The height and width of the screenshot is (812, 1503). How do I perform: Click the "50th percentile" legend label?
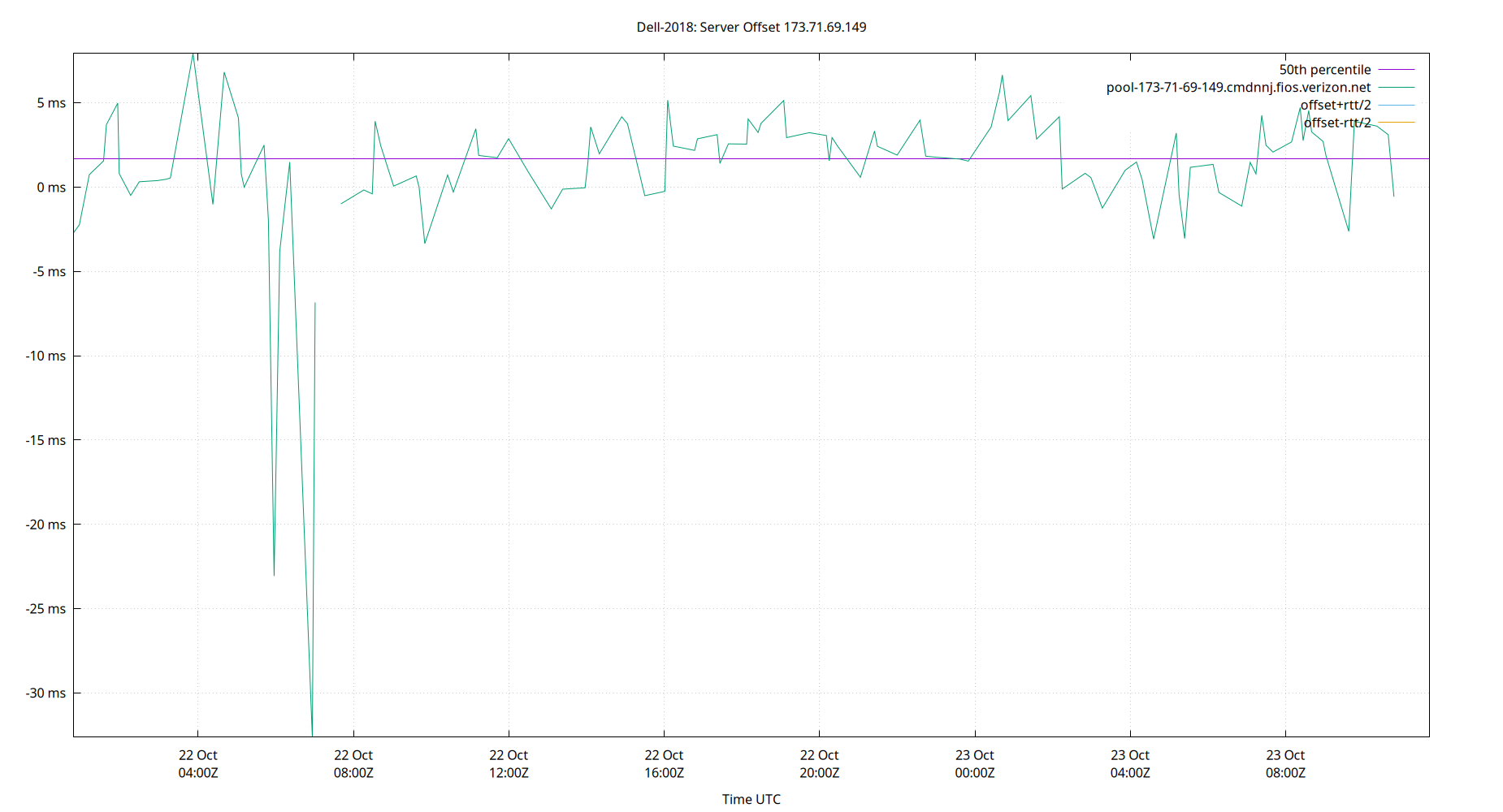tap(1325, 70)
